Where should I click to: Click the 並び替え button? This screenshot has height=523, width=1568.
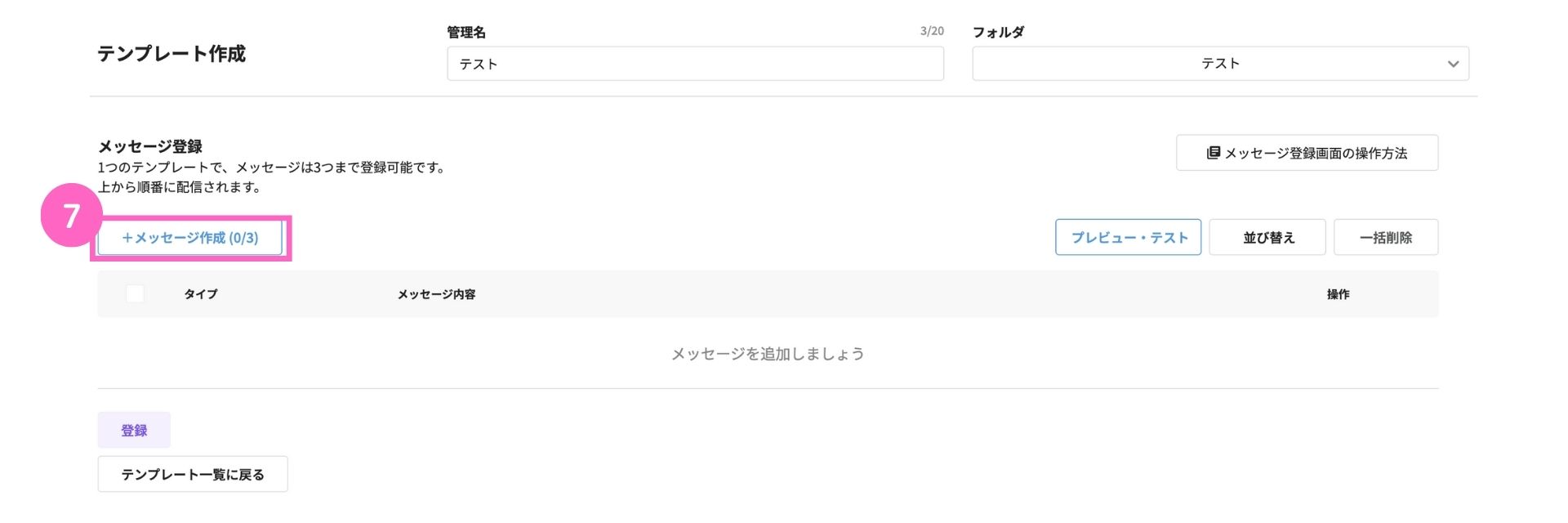pos(1267,237)
